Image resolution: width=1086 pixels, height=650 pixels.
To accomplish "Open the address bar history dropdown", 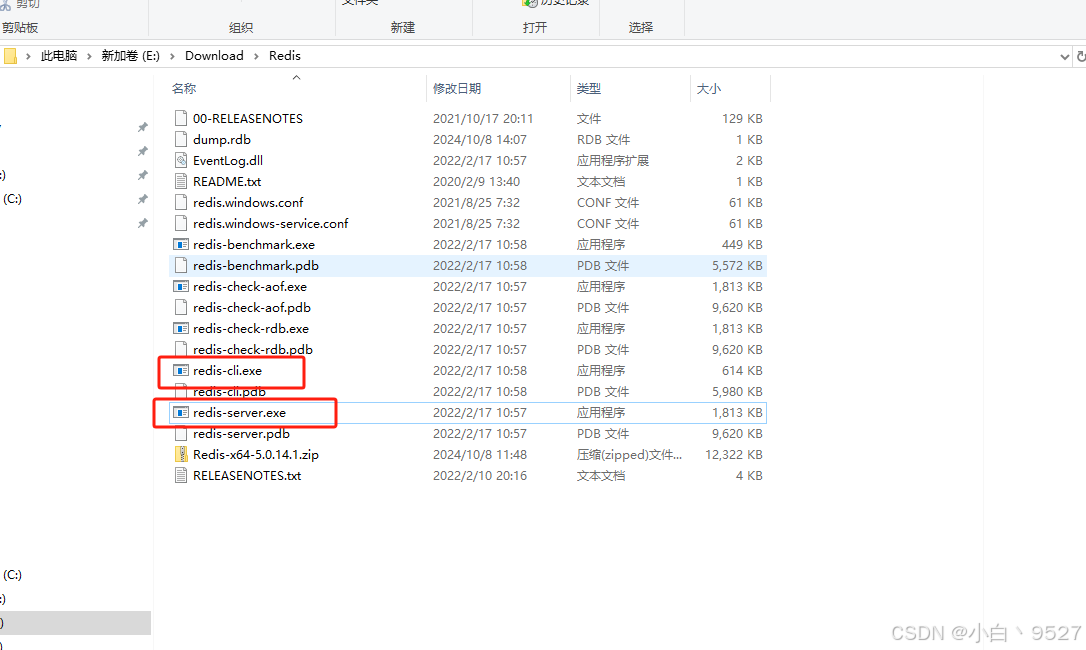I will point(1065,57).
